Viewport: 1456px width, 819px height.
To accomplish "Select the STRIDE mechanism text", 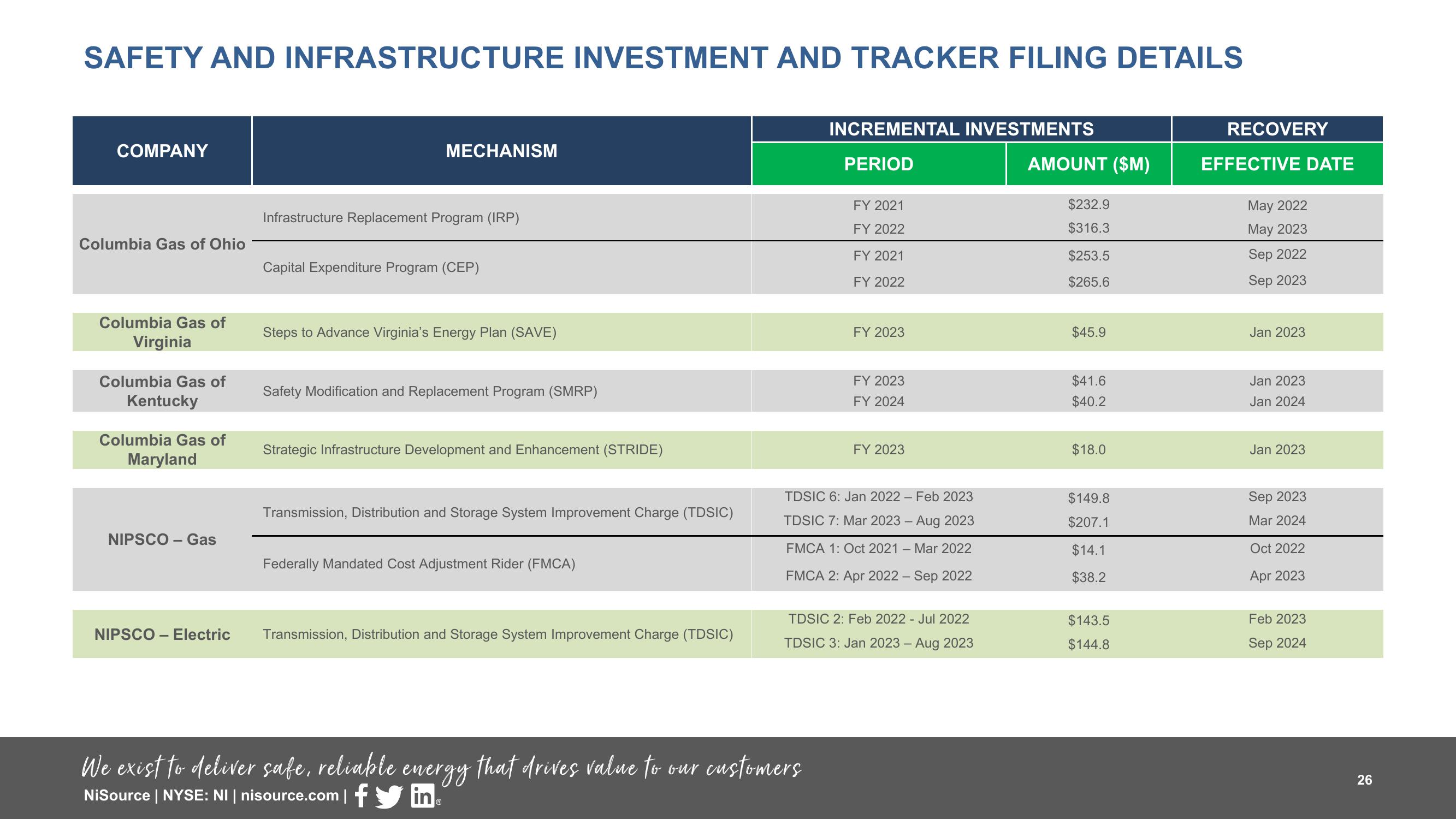I will 463,450.
